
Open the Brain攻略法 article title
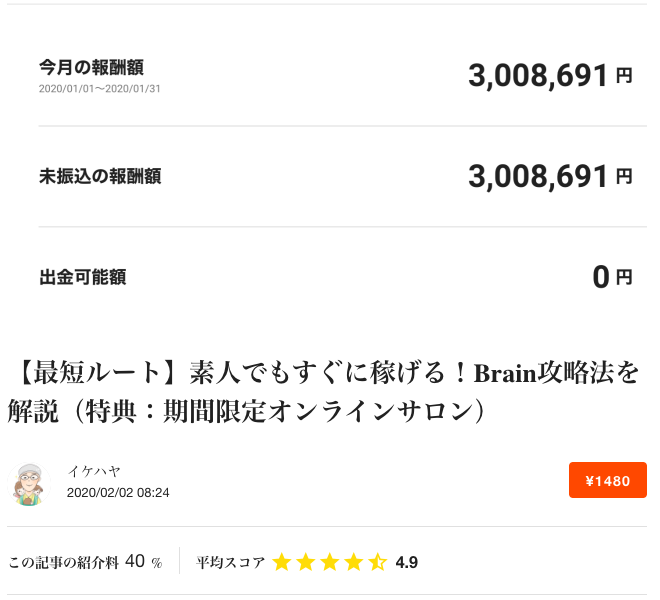pyautogui.click(x=324, y=392)
